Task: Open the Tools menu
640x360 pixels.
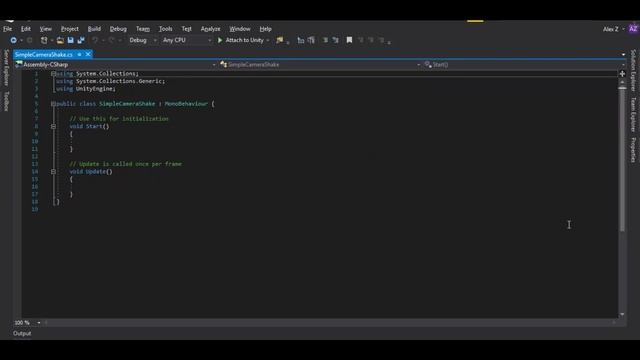Action: click(166, 29)
